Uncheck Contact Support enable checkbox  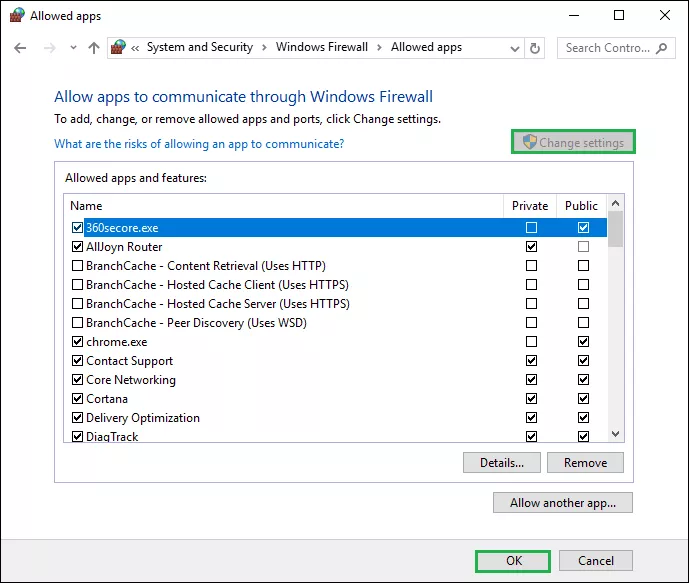pos(77,361)
